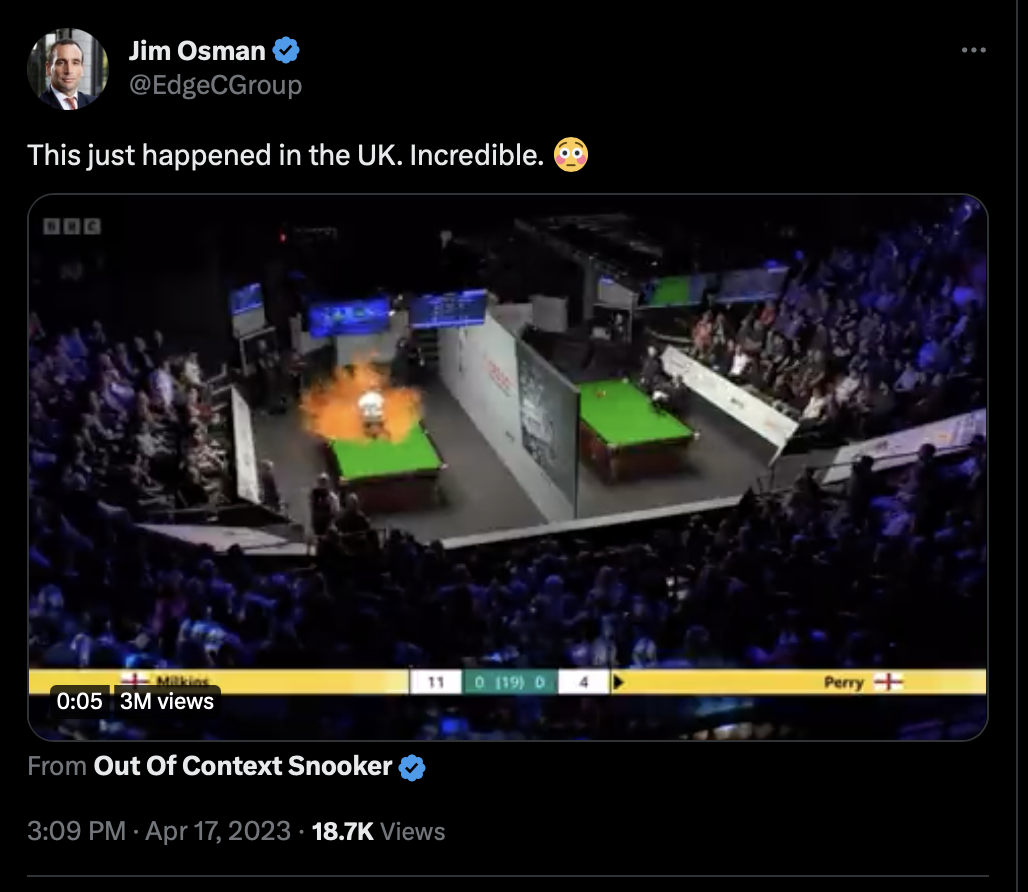The image size is (1028, 892).
Task: Click the England flag beside Perry
Action: point(888,682)
